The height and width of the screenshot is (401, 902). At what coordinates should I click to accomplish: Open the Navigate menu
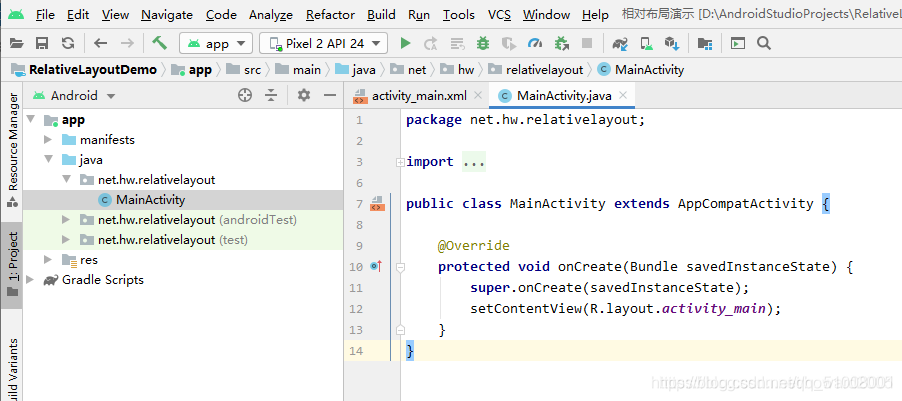167,15
